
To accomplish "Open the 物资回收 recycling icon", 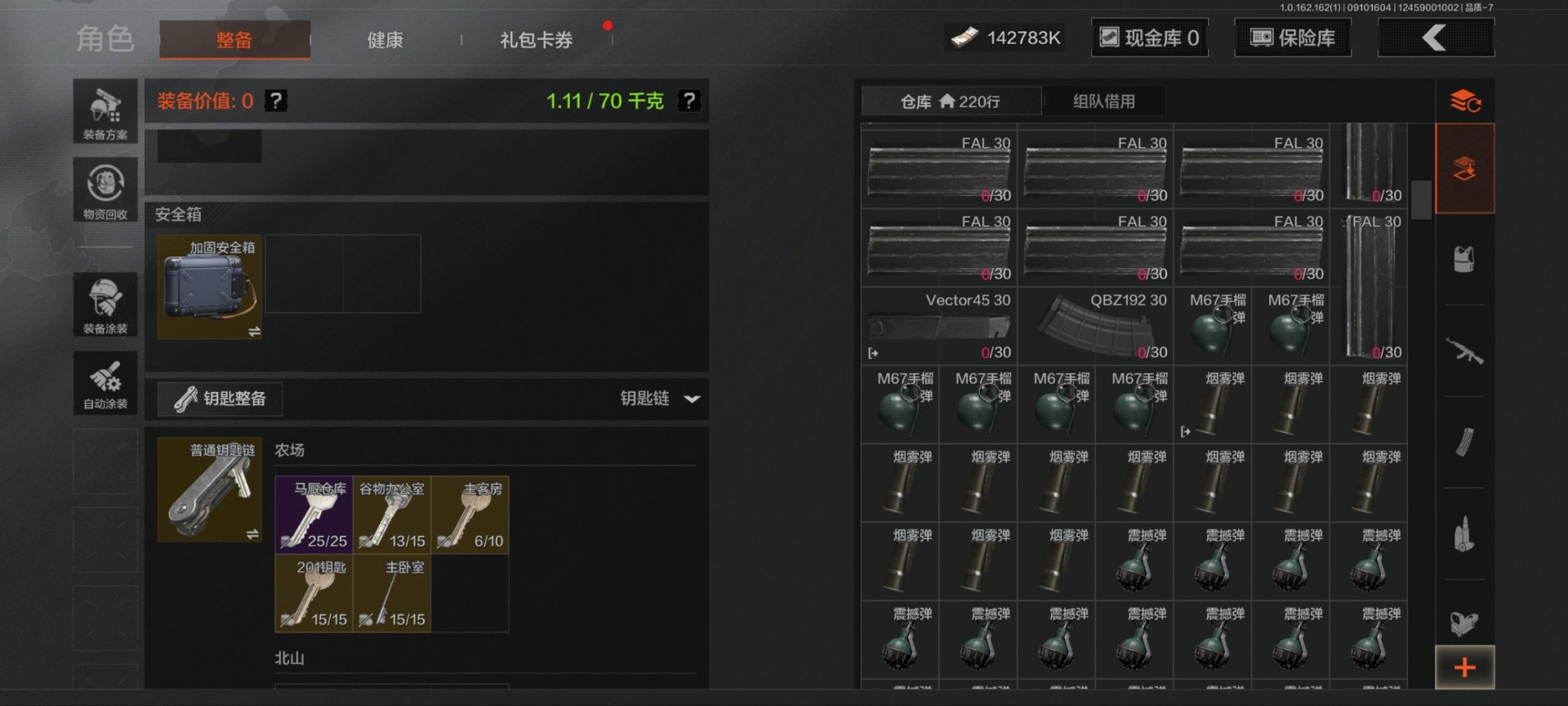I will pyautogui.click(x=105, y=190).
